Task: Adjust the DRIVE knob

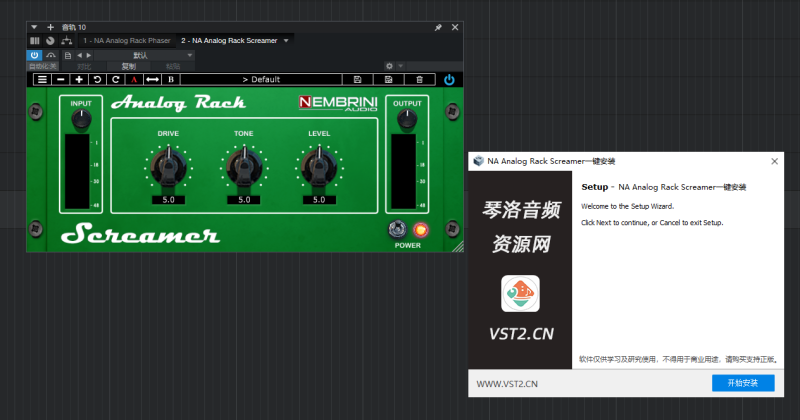Action: [x=168, y=166]
